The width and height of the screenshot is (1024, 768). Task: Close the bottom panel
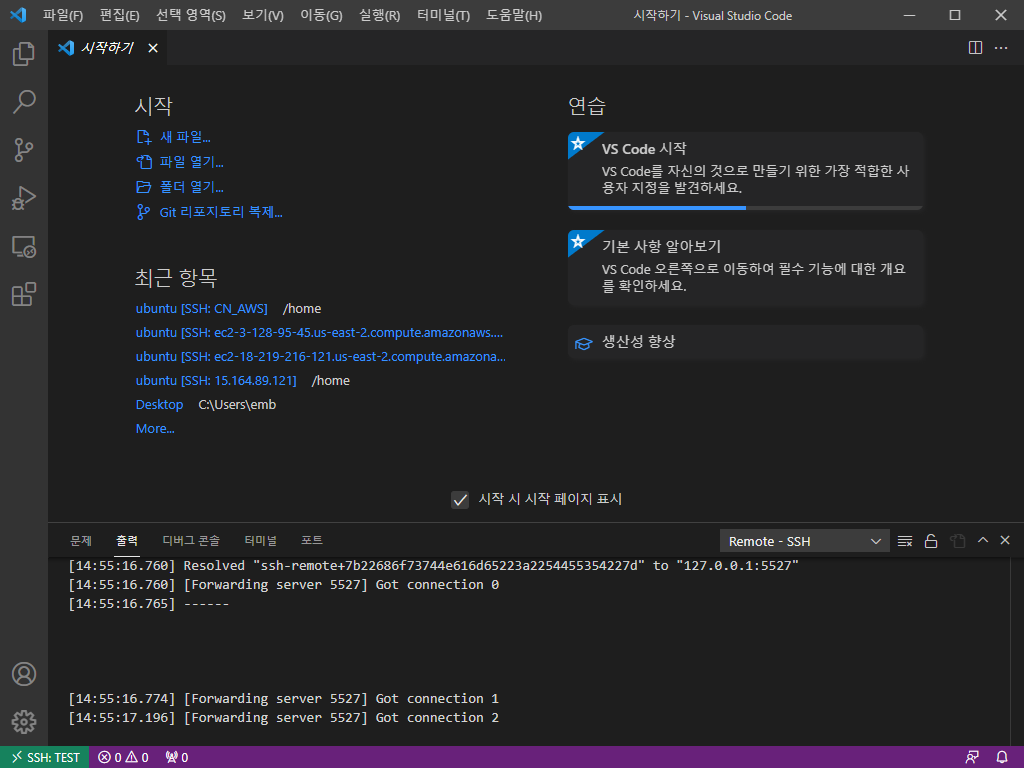click(1005, 540)
